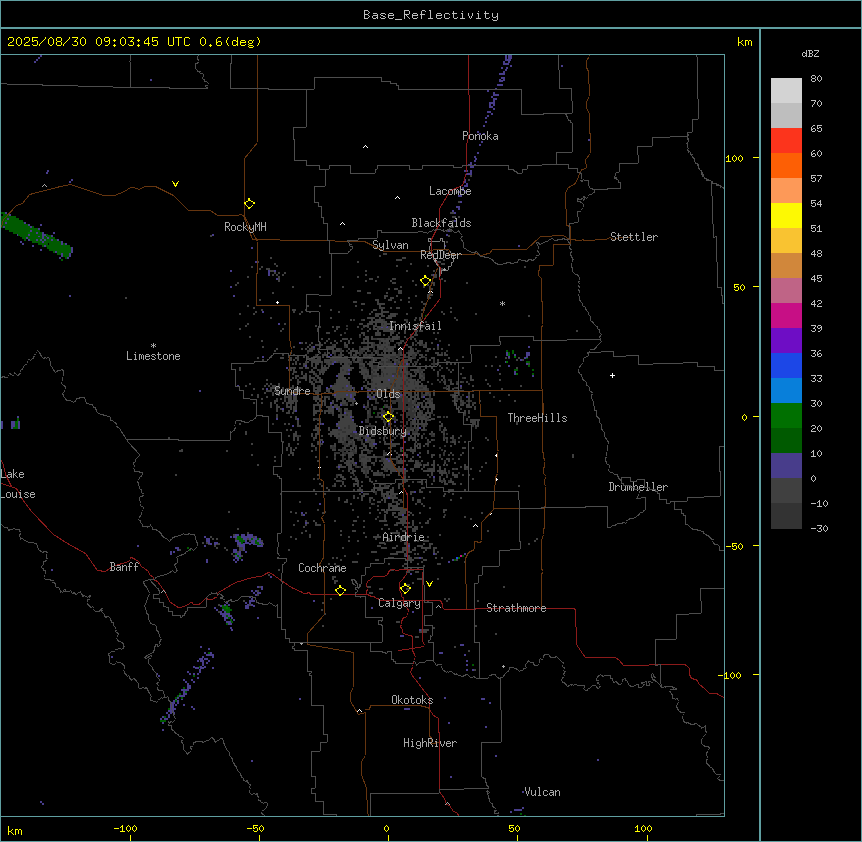Click the Stettler label
The height and width of the screenshot is (842, 862).
(x=634, y=237)
